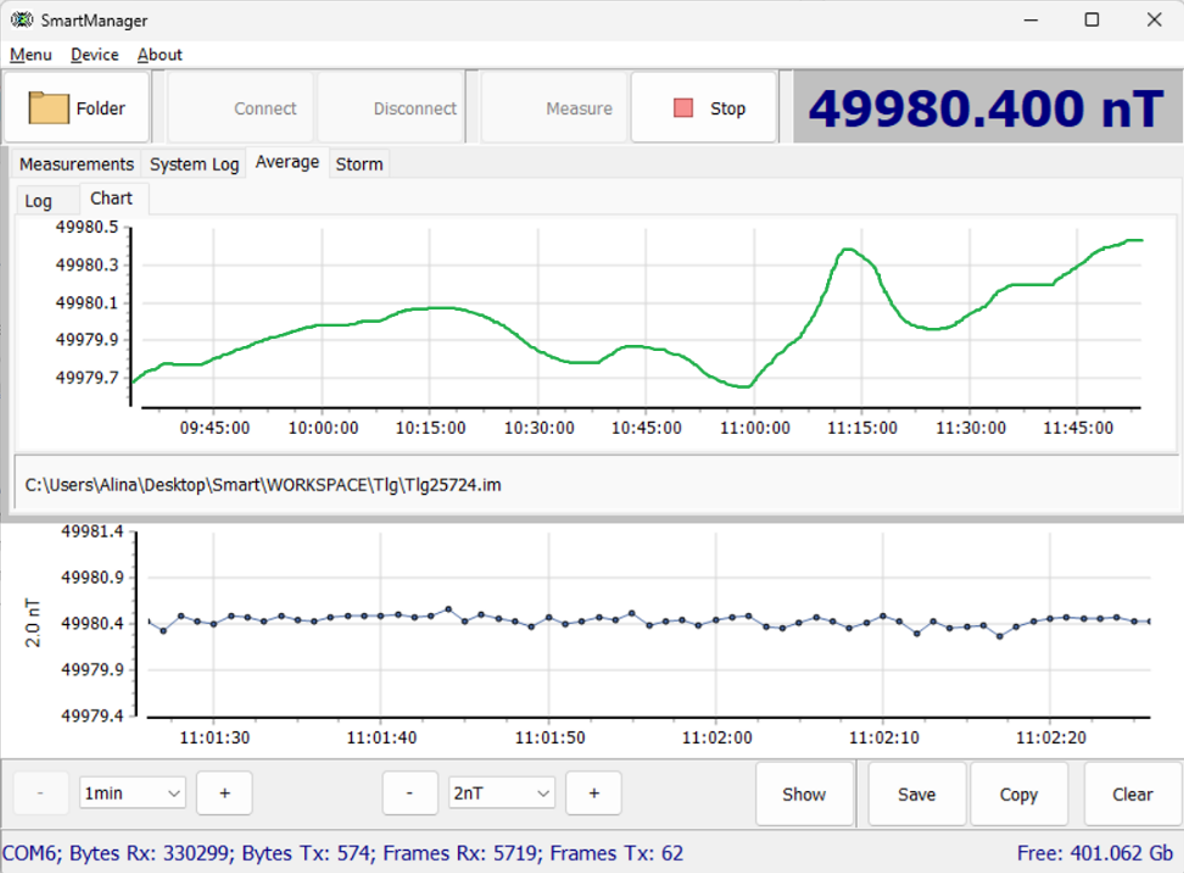This screenshot has height=885, width=1198.
Task: Expand the 2nT scale dropdown
Action: click(x=501, y=793)
